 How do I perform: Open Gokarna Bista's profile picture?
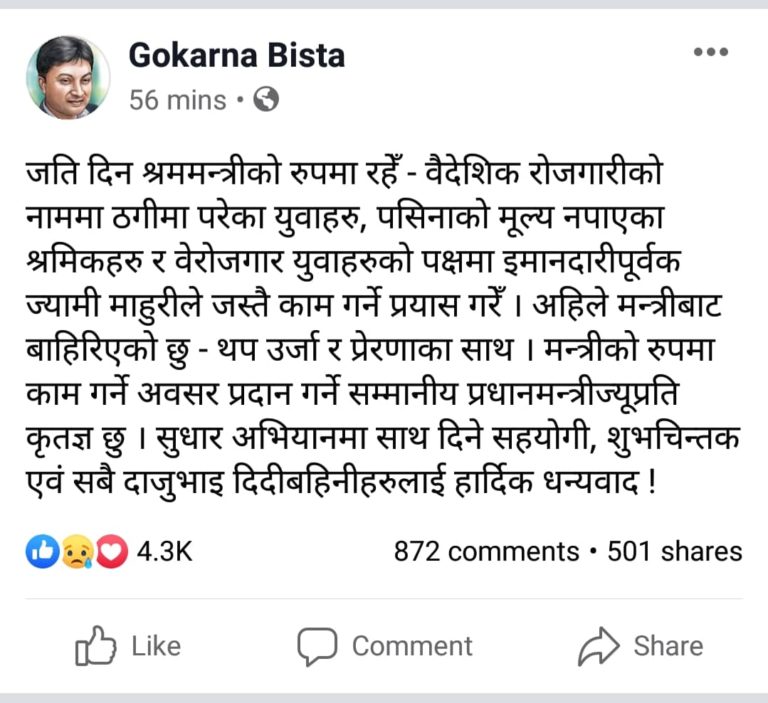pos(68,77)
